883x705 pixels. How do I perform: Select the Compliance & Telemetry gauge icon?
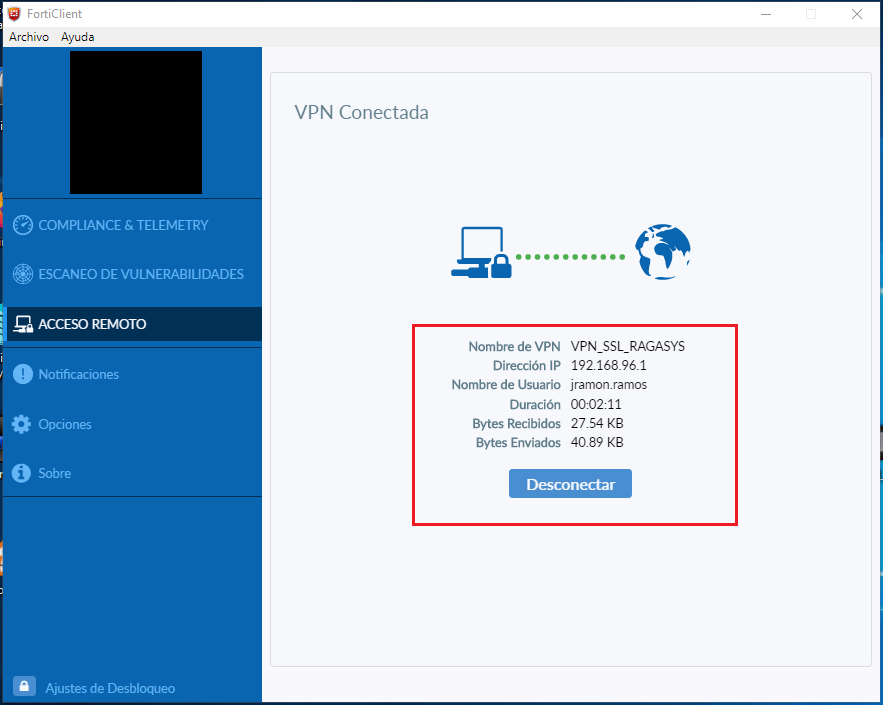pyautogui.click(x=22, y=225)
